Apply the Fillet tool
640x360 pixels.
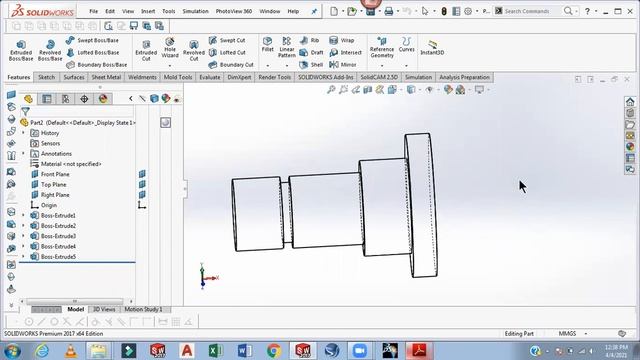point(267,44)
